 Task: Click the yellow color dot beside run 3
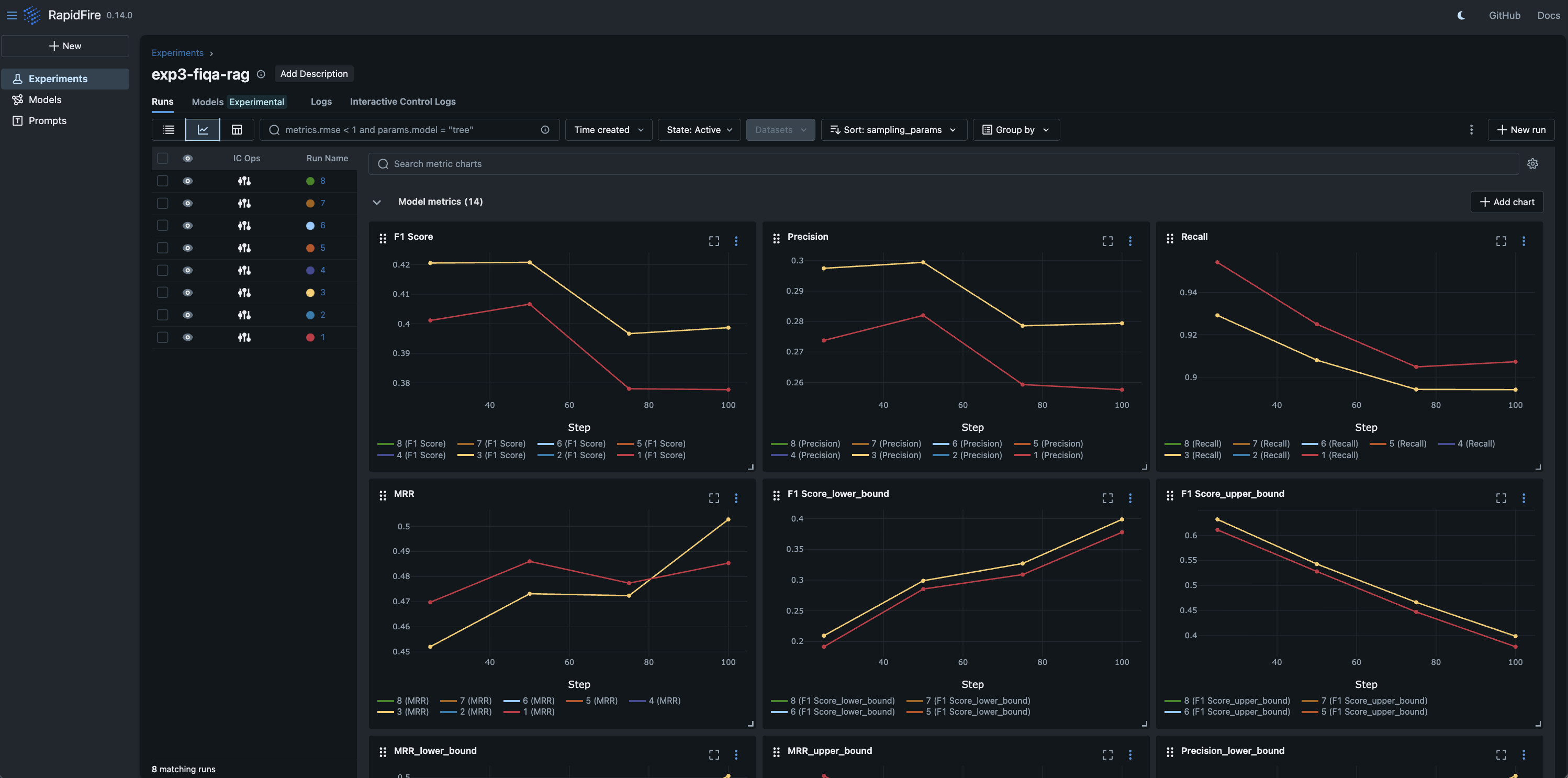(x=310, y=292)
